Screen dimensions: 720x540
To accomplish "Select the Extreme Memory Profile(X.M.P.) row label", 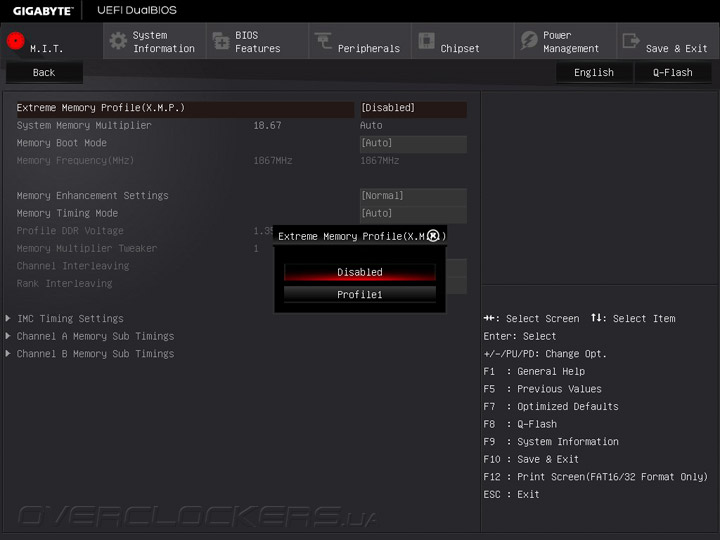I will tap(101, 108).
